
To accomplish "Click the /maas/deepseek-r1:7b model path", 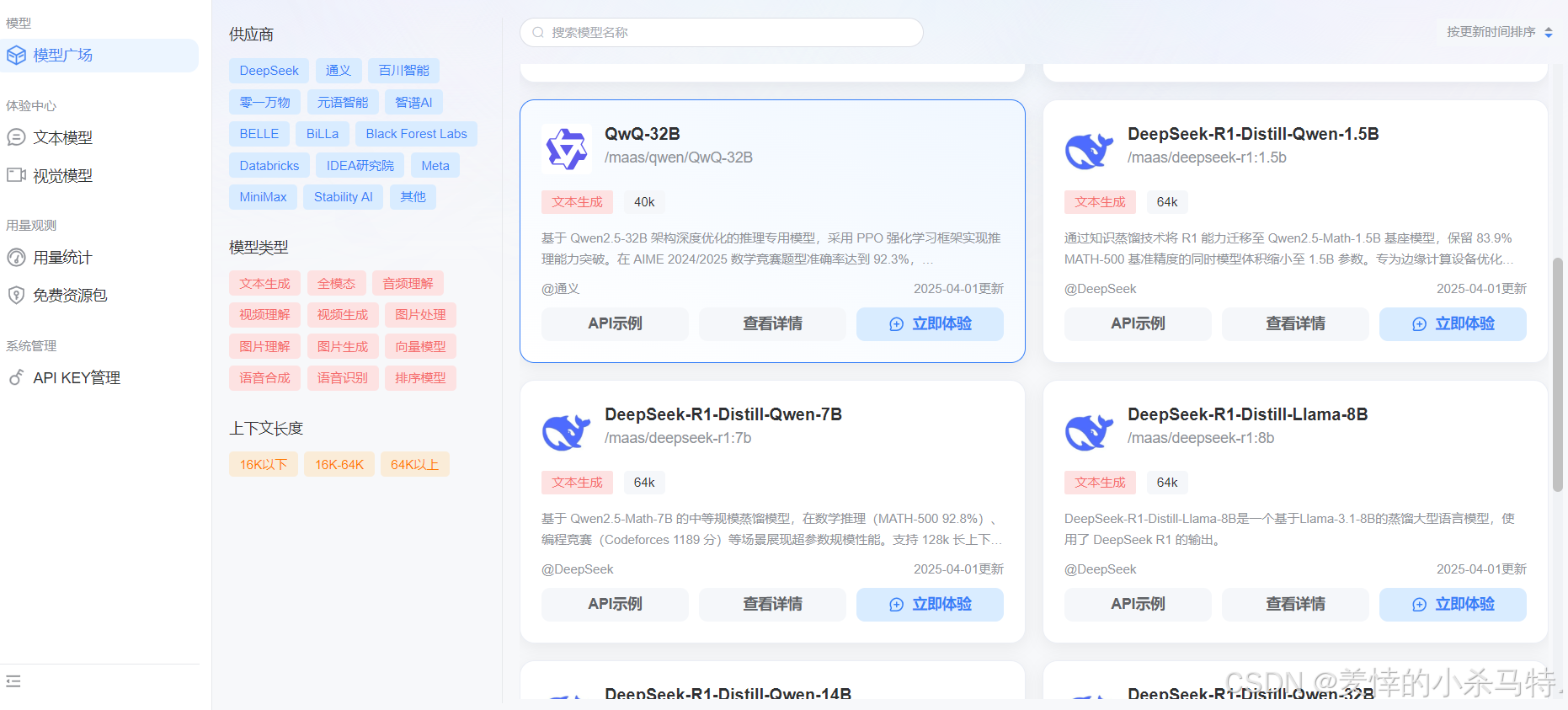I will [678, 438].
